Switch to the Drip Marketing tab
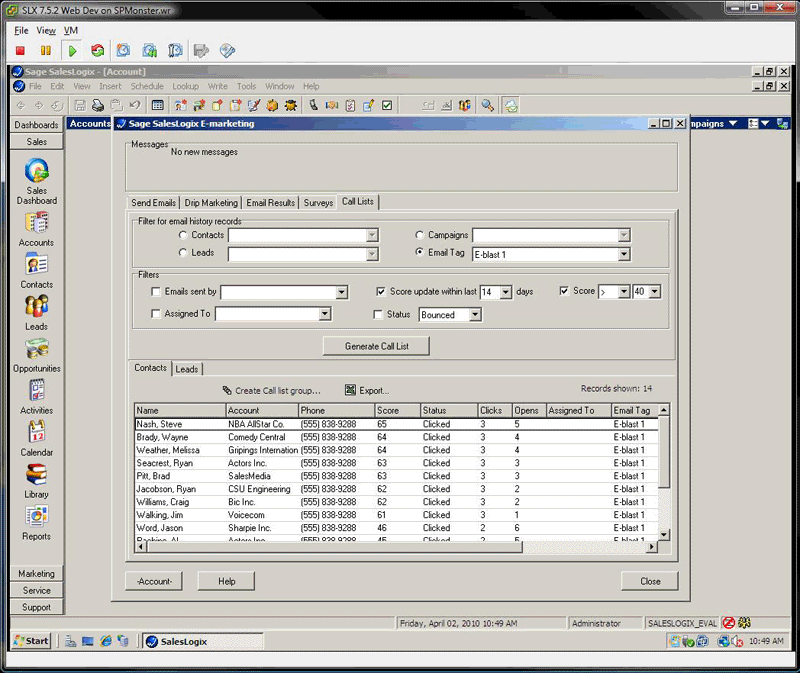Viewport: 800px width, 673px height. (x=211, y=203)
